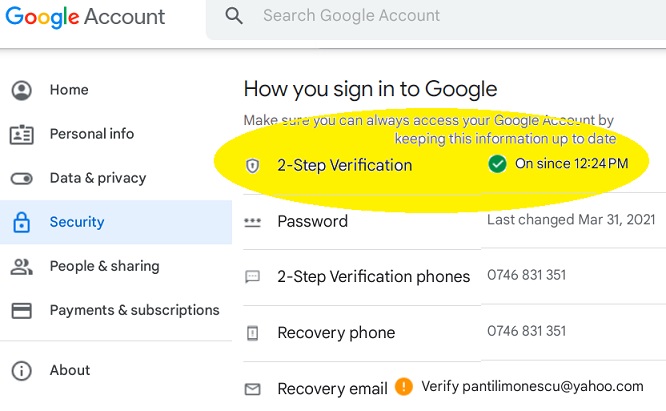The width and height of the screenshot is (666, 411).
Task: Open 2-Step Verification phones row
Action: [373, 277]
